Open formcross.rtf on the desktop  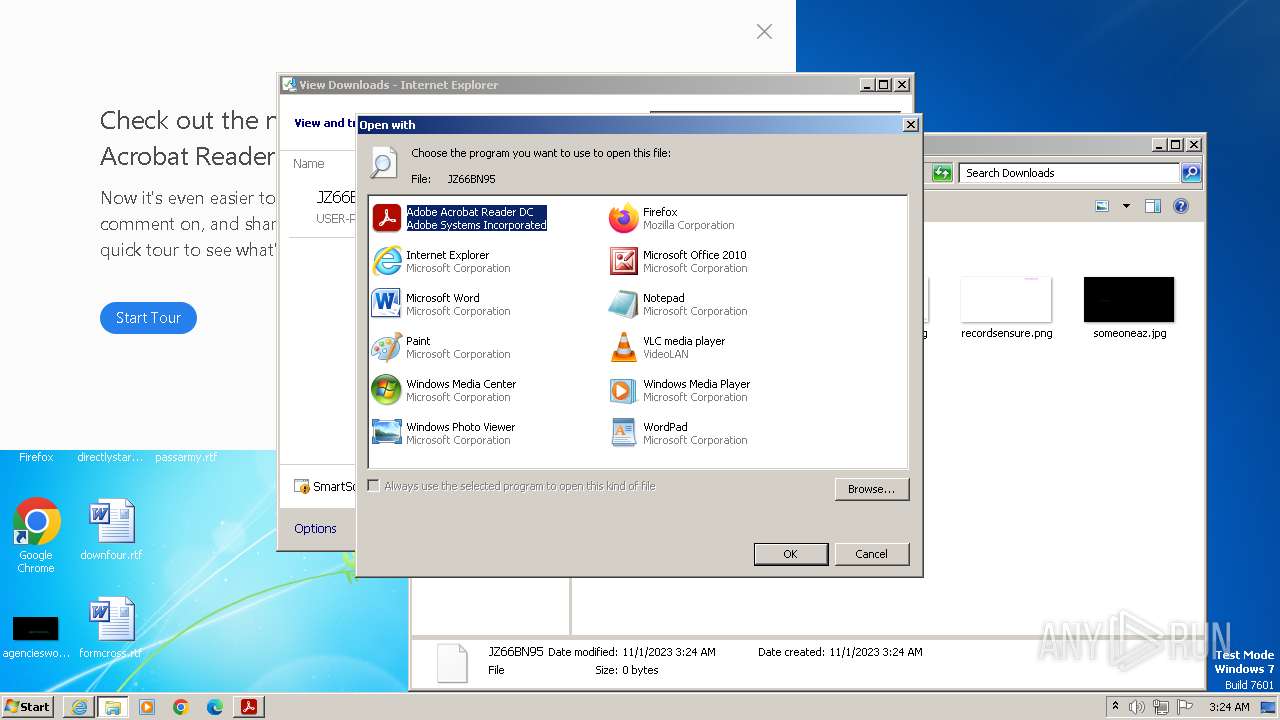point(111,628)
